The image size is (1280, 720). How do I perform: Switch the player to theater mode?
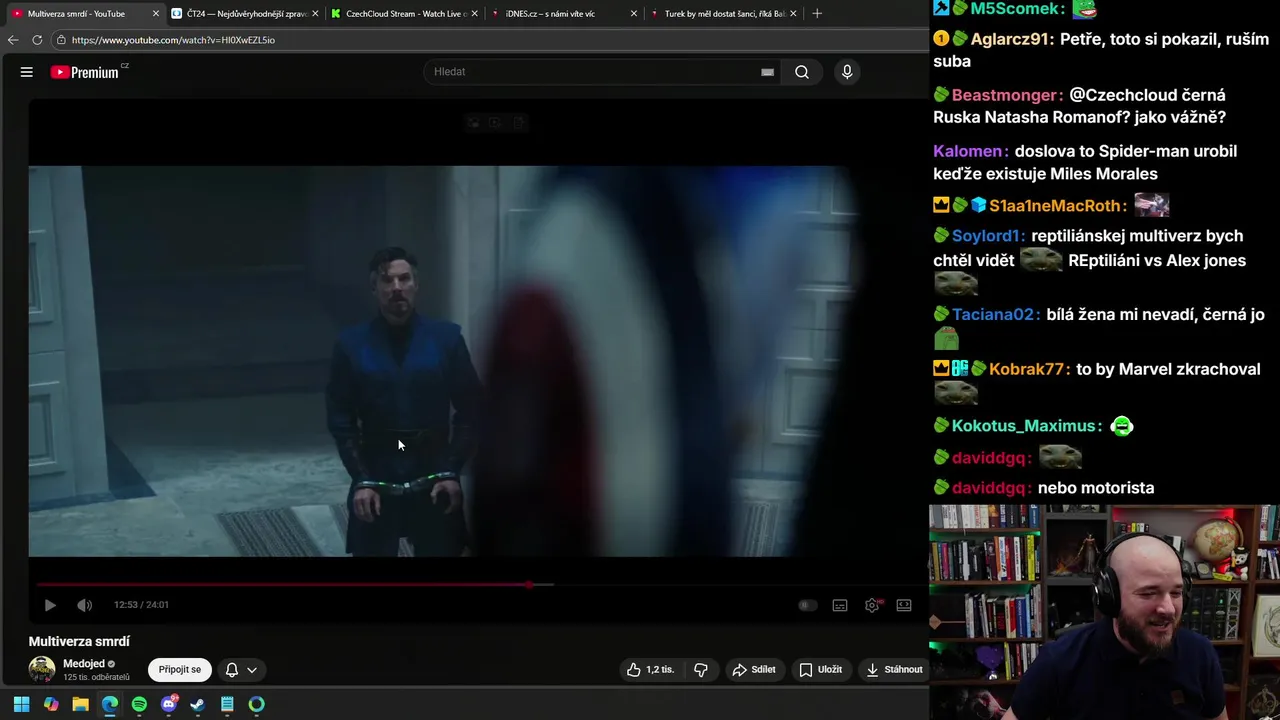coord(904,605)
